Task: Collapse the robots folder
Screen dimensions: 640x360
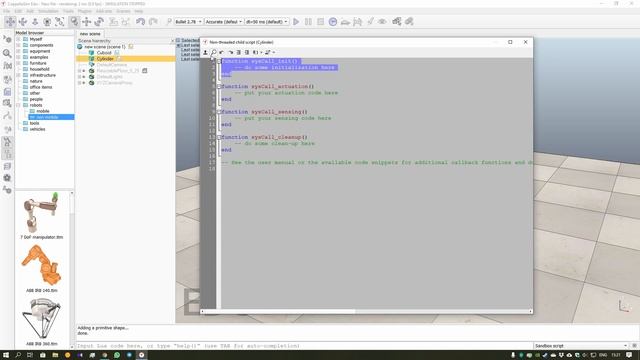Action: (x=18, y=105)
